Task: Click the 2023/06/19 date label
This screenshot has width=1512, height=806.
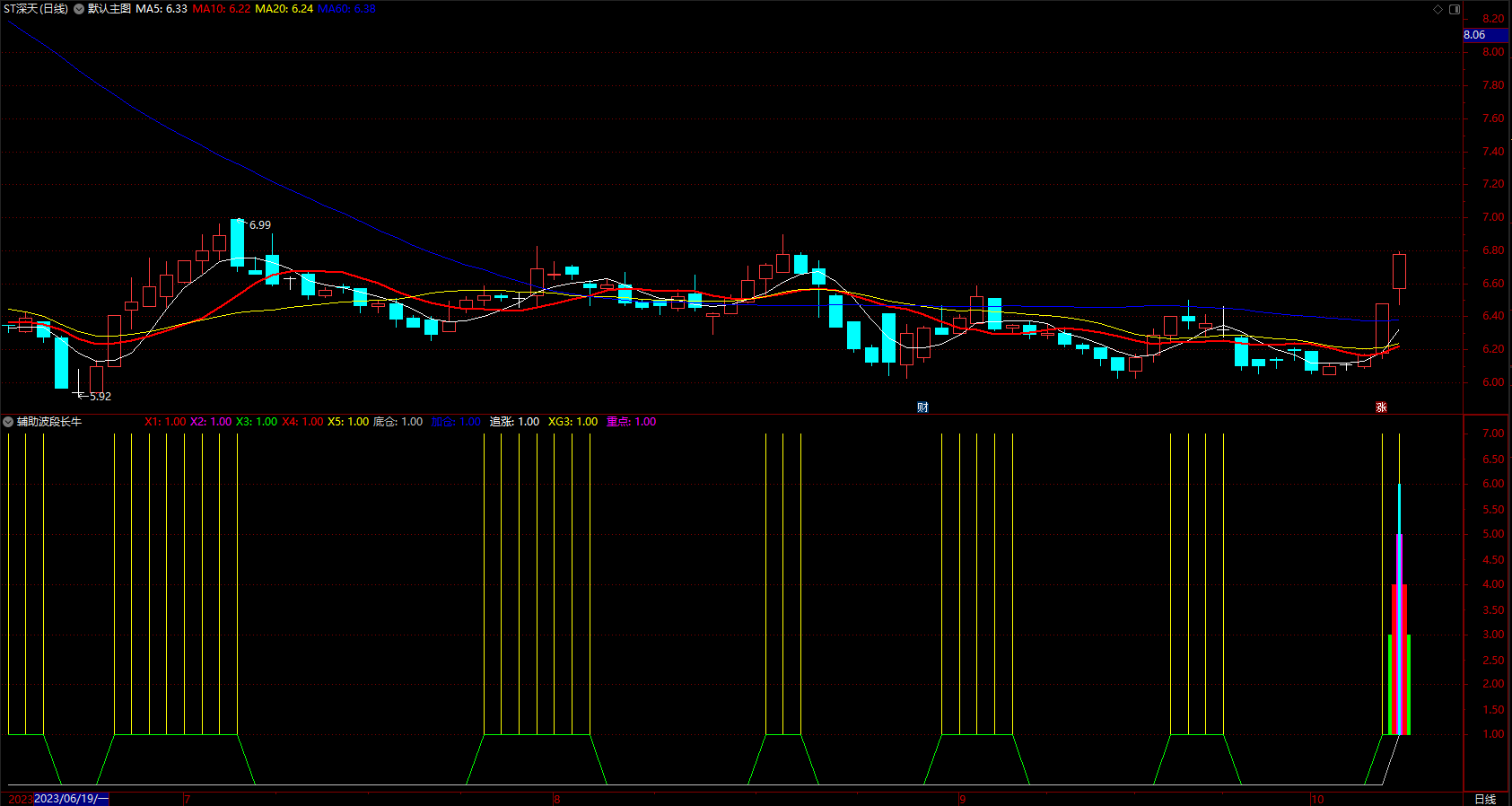Action: pyautogui.click(x=71, y=799)
